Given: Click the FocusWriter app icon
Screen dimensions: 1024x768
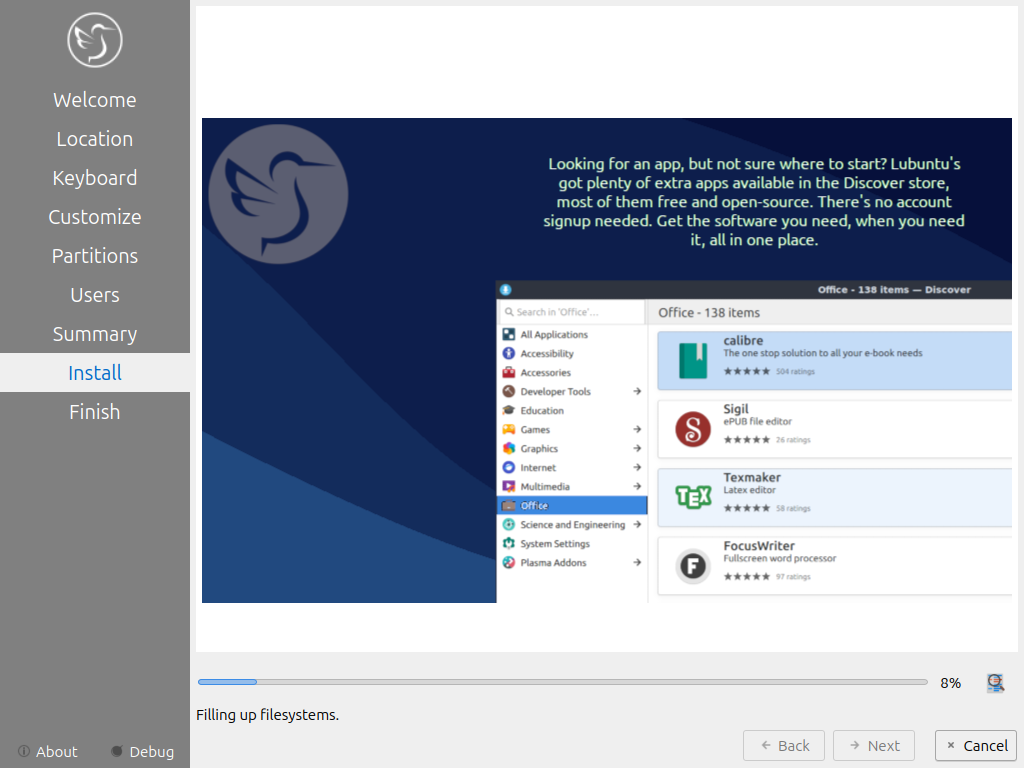Looking at the screenshot, I should (692, 566).
